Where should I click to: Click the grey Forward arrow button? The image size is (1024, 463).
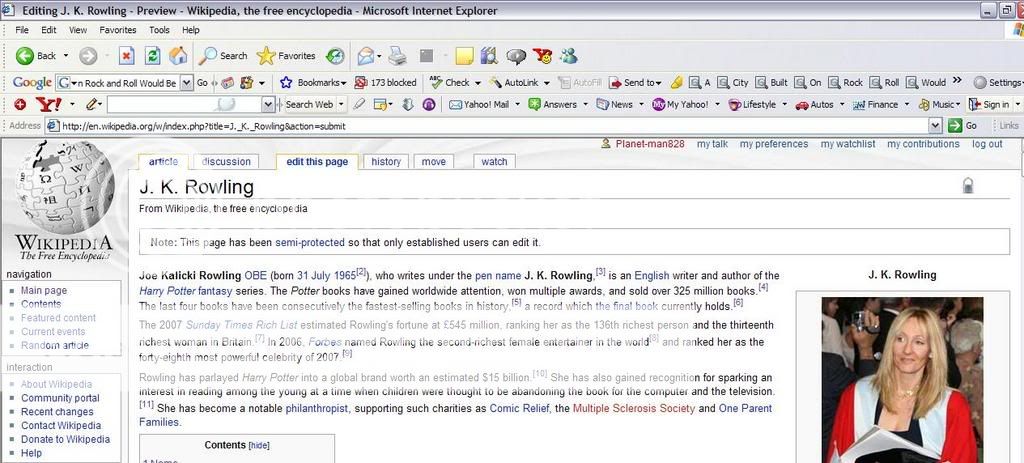(88, 57)
